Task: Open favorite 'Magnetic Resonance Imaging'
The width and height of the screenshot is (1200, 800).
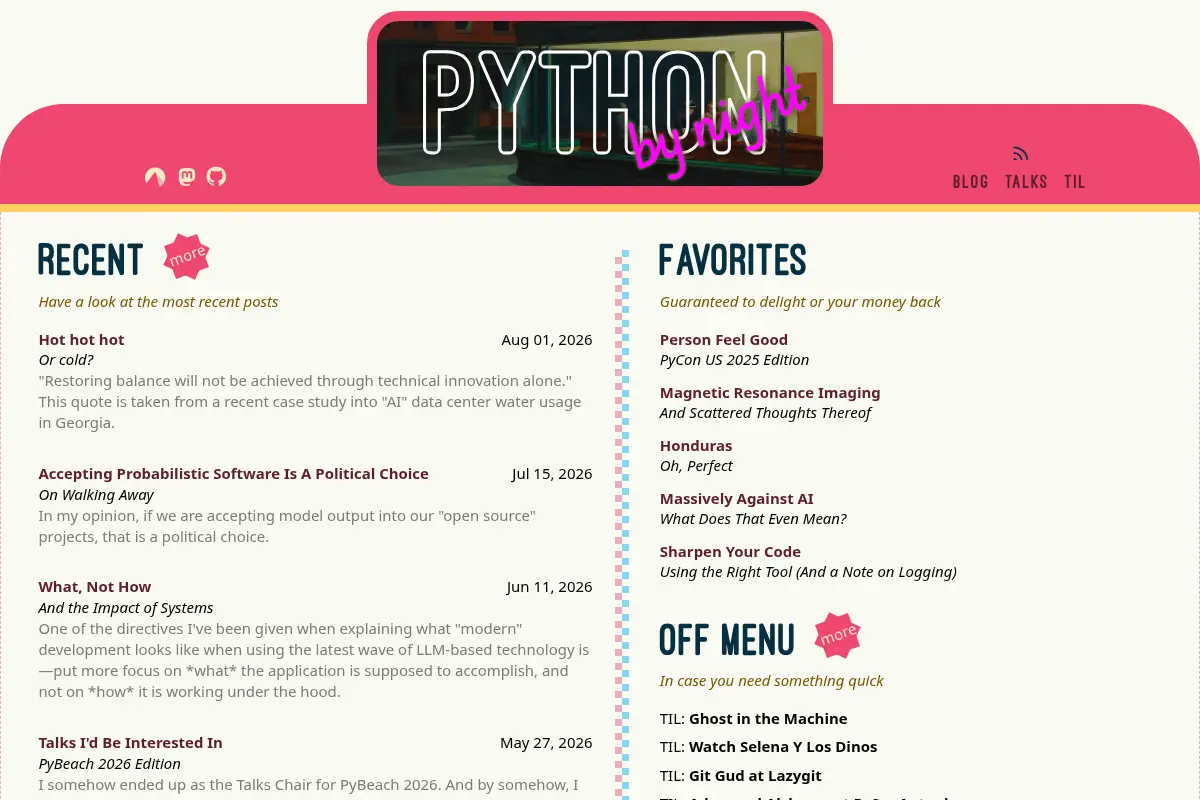Action: tap(770, 393)
